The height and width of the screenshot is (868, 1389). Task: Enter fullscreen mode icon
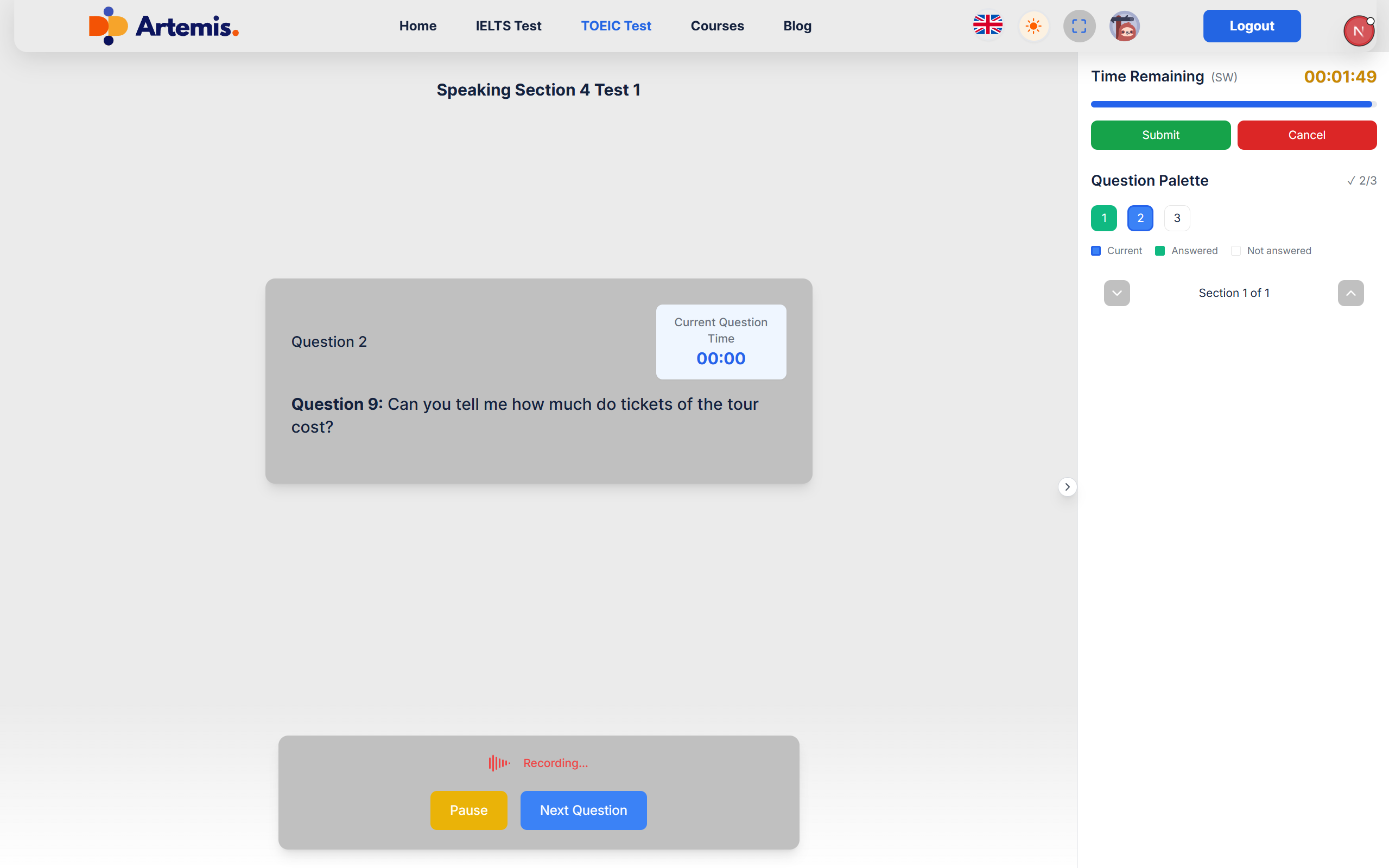[1079, 26]
